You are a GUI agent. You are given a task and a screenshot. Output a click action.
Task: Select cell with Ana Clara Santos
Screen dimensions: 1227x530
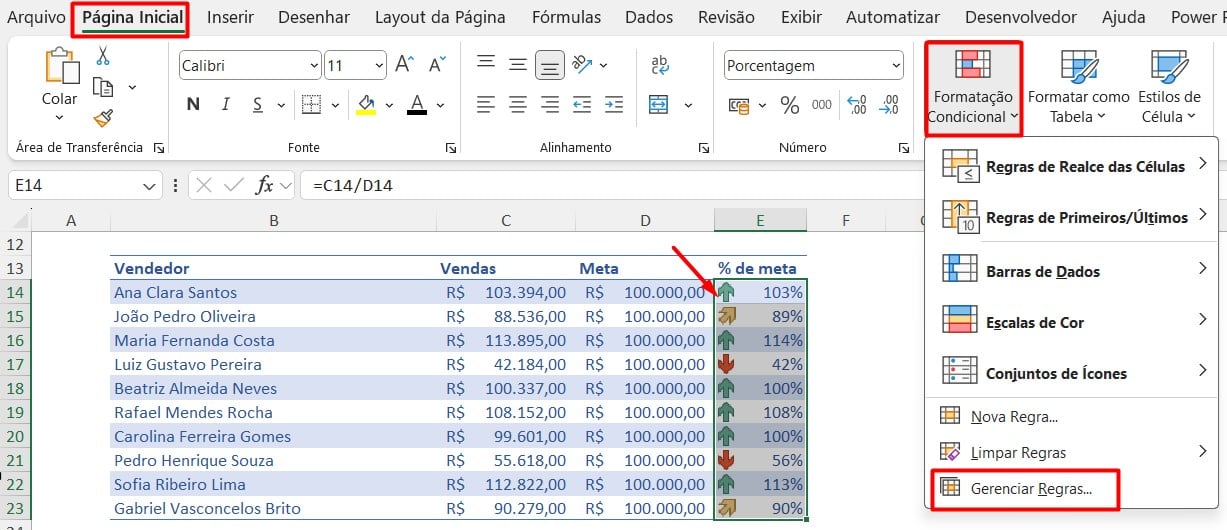175,292
